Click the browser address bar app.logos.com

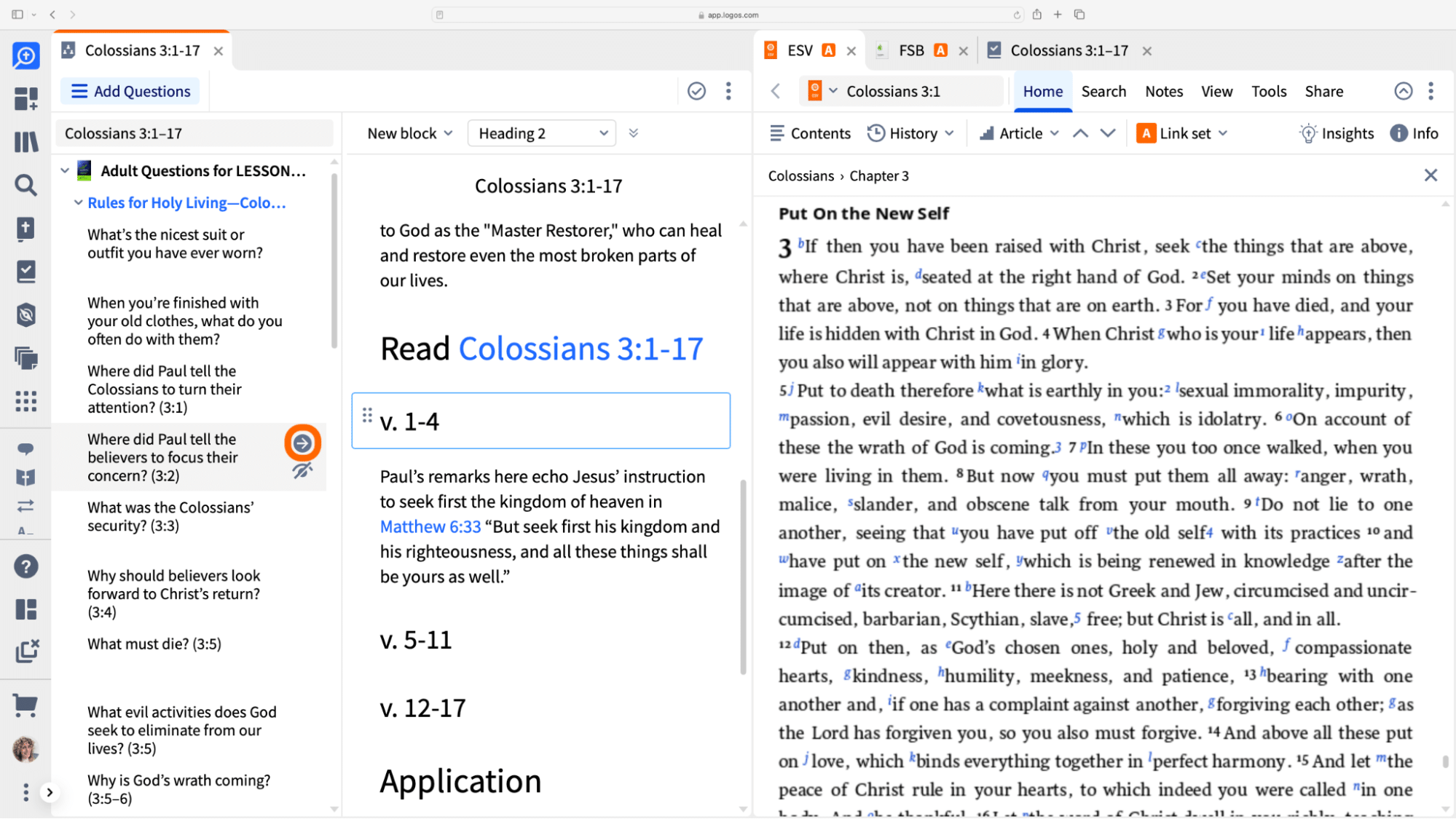pyautogui.click(x=728, y=15)
